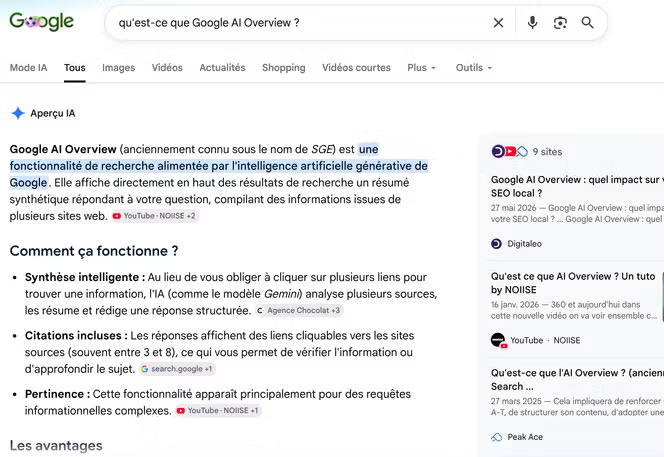The width and height of the screenshot is (664, 457).
Task: Open the YouTube · NOIISE +1 citation chip
Action: pyautogui.click(x=219, y=410)
